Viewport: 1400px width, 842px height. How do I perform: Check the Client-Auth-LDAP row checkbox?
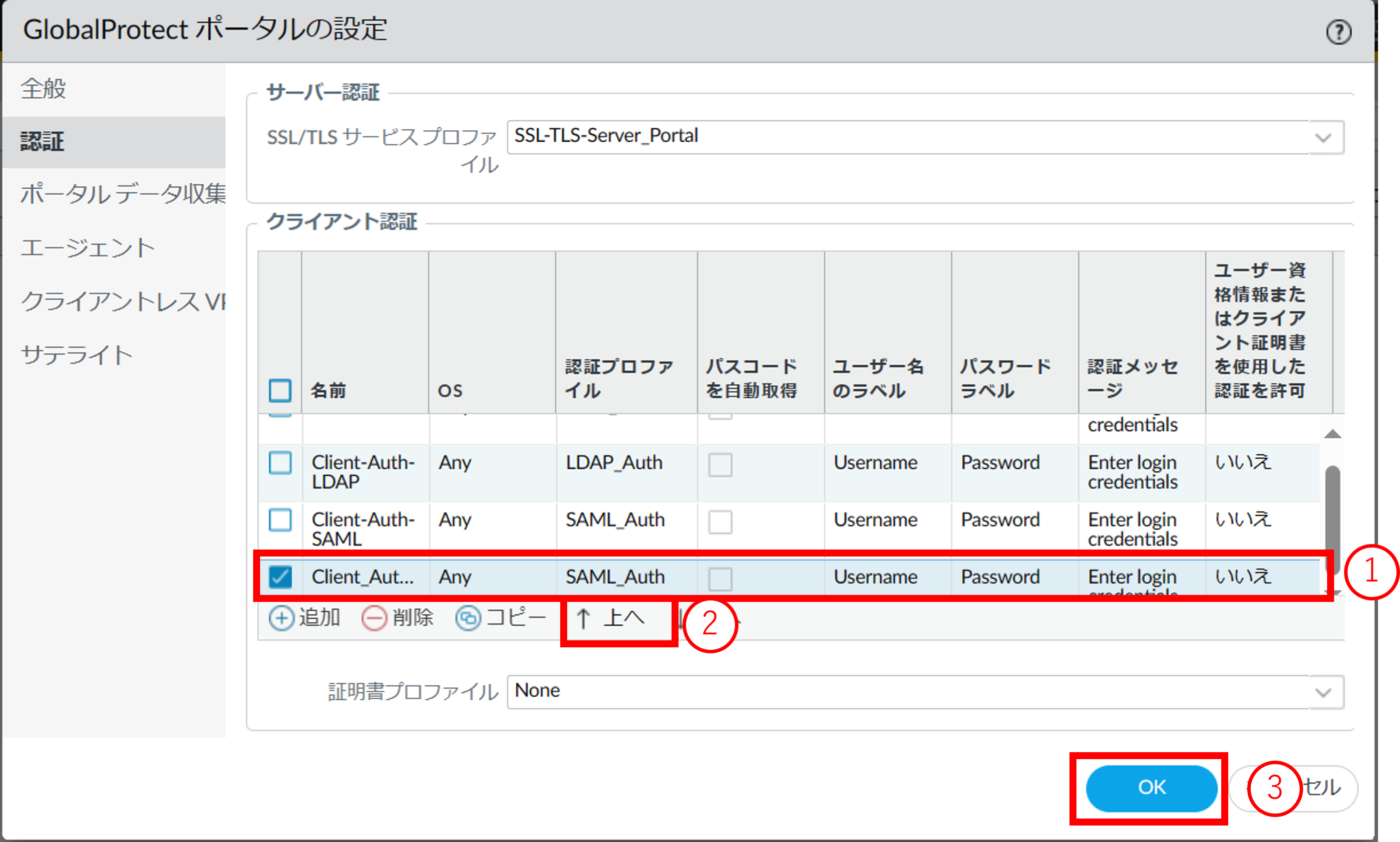(280, 463)
